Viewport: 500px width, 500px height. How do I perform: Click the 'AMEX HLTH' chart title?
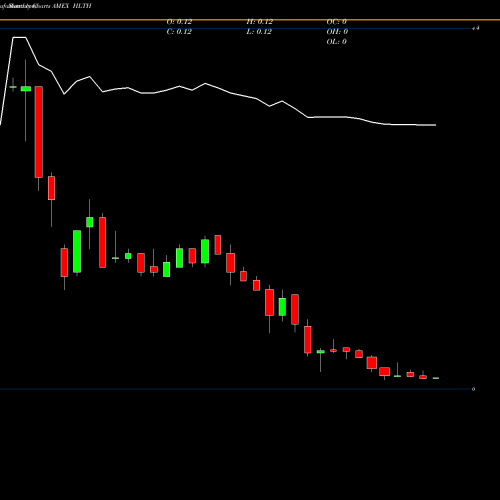[x=72, y=6]
